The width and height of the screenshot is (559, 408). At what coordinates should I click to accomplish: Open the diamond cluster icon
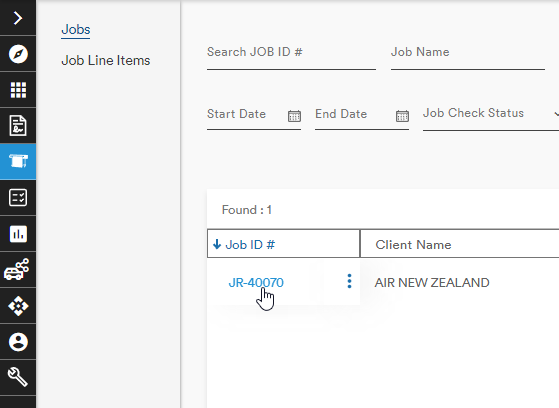click(x=18, y=306)
